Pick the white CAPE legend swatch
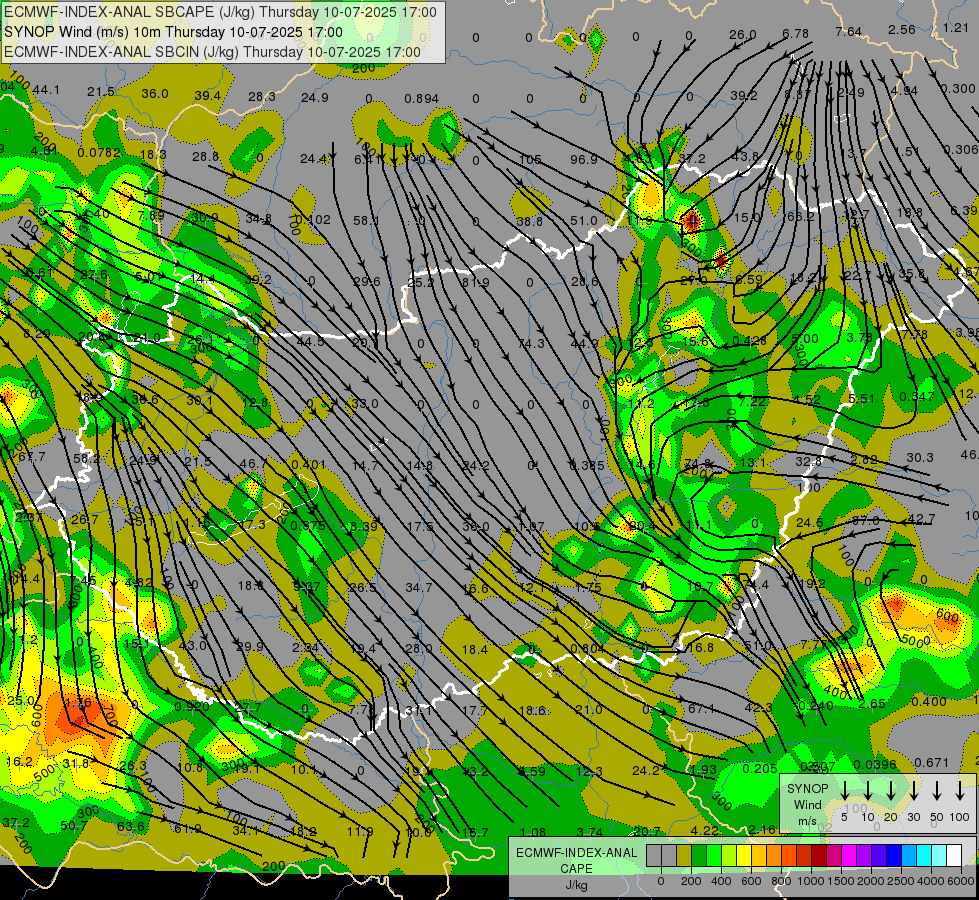This screenshot has height=900, width=979. tap(955, 856)
